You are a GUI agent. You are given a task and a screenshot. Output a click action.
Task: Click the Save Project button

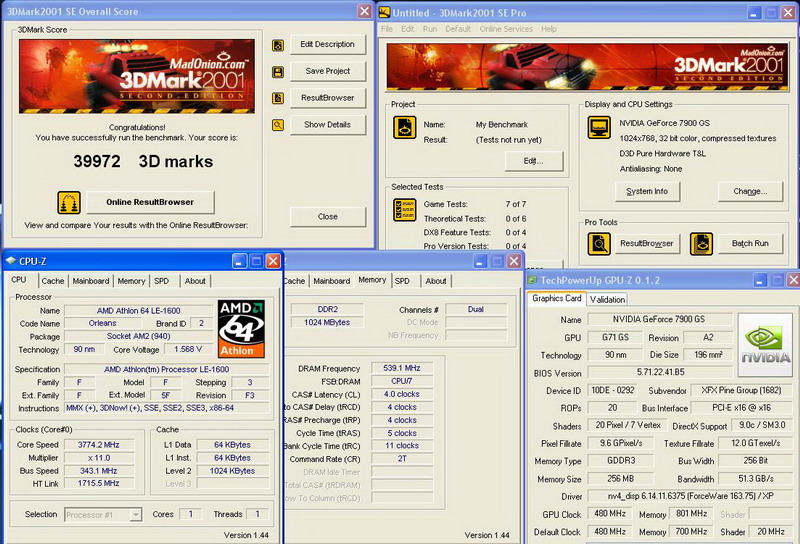coord(328,71)
